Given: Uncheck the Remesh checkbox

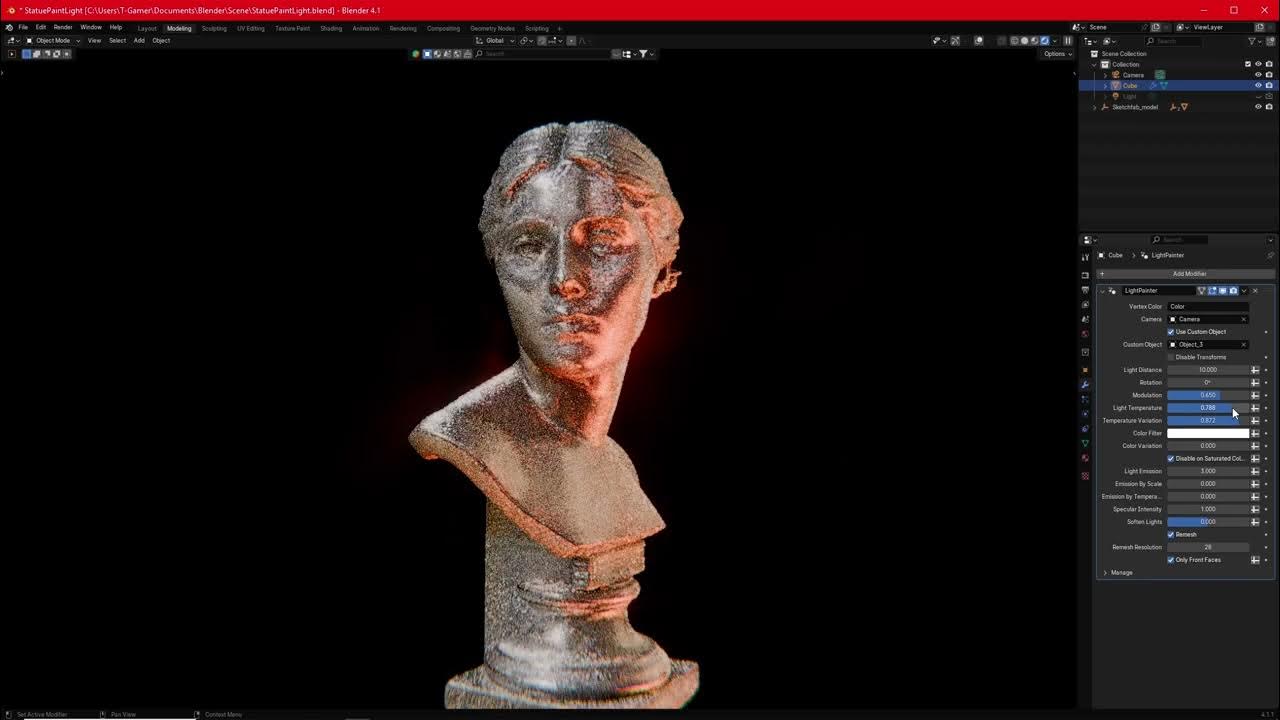Looking at the screenshot, I should tap(1171, 534).
